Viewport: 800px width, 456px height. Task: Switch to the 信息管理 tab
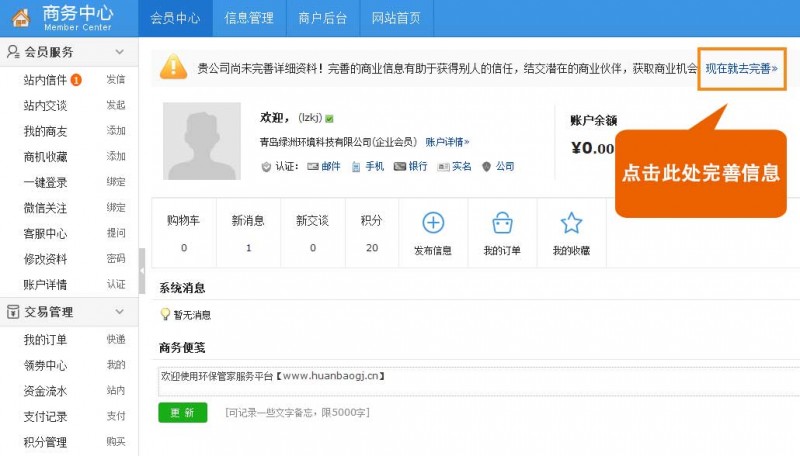pyautogui.click(x=249, y=18)
